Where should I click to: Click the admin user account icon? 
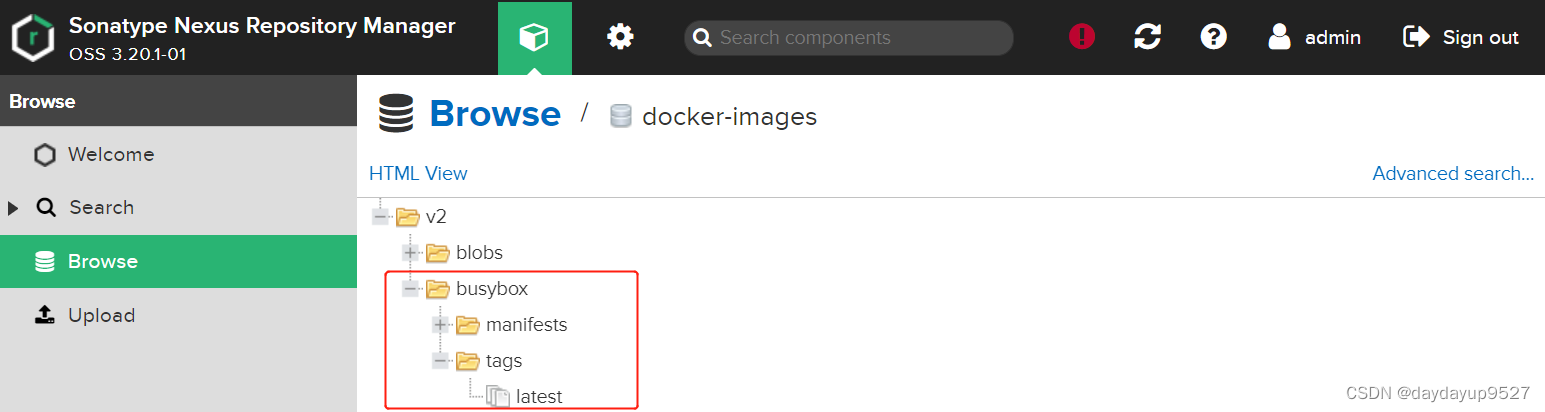pyautogui.click(x=1280, y=38)
